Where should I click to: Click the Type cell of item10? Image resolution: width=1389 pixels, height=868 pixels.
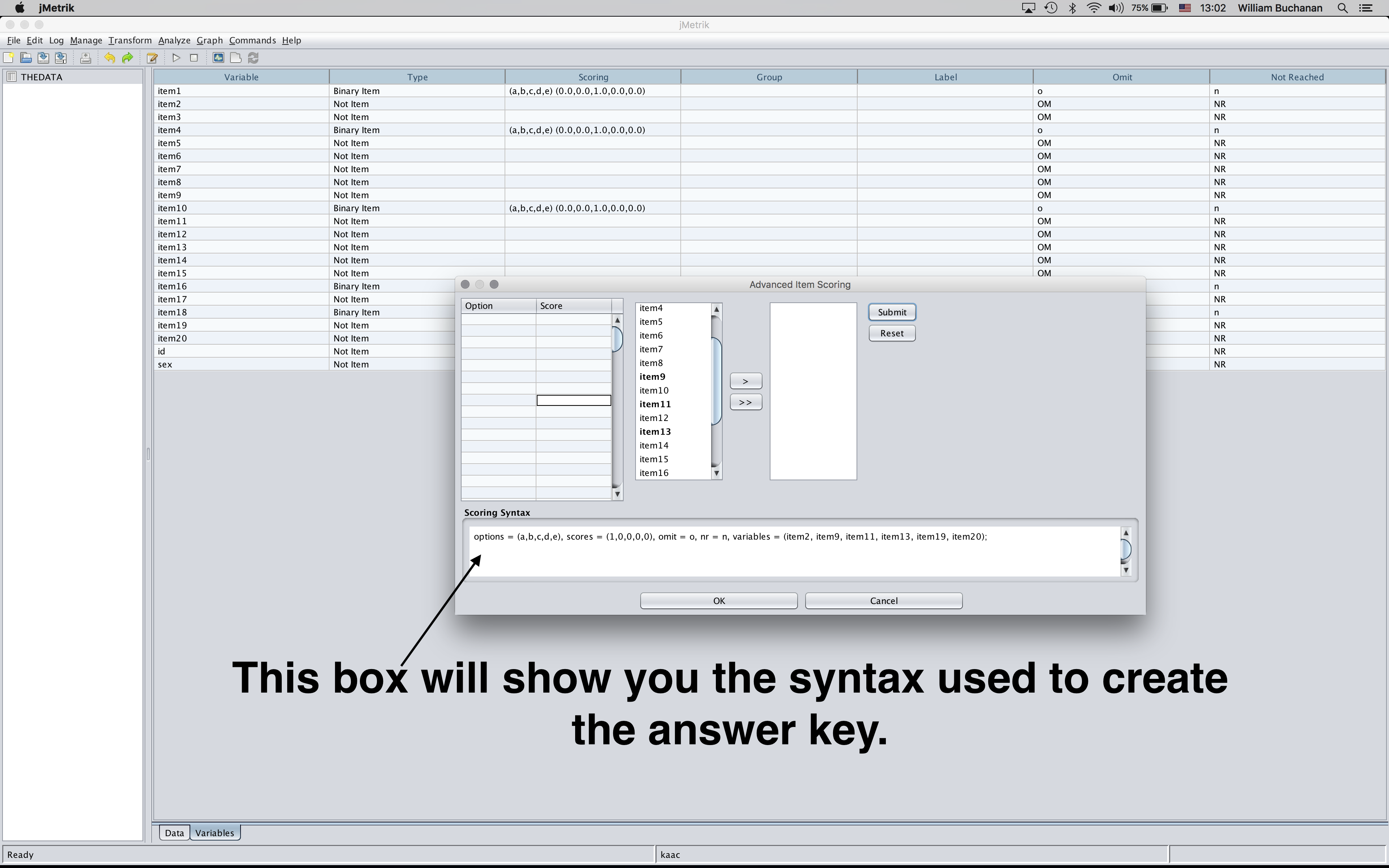pyautogui.click(x=417, y=208)
